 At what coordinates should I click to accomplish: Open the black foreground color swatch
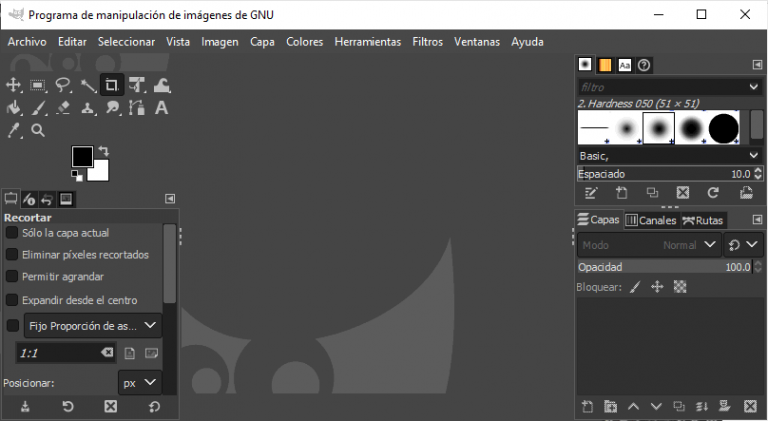point(82,156)
